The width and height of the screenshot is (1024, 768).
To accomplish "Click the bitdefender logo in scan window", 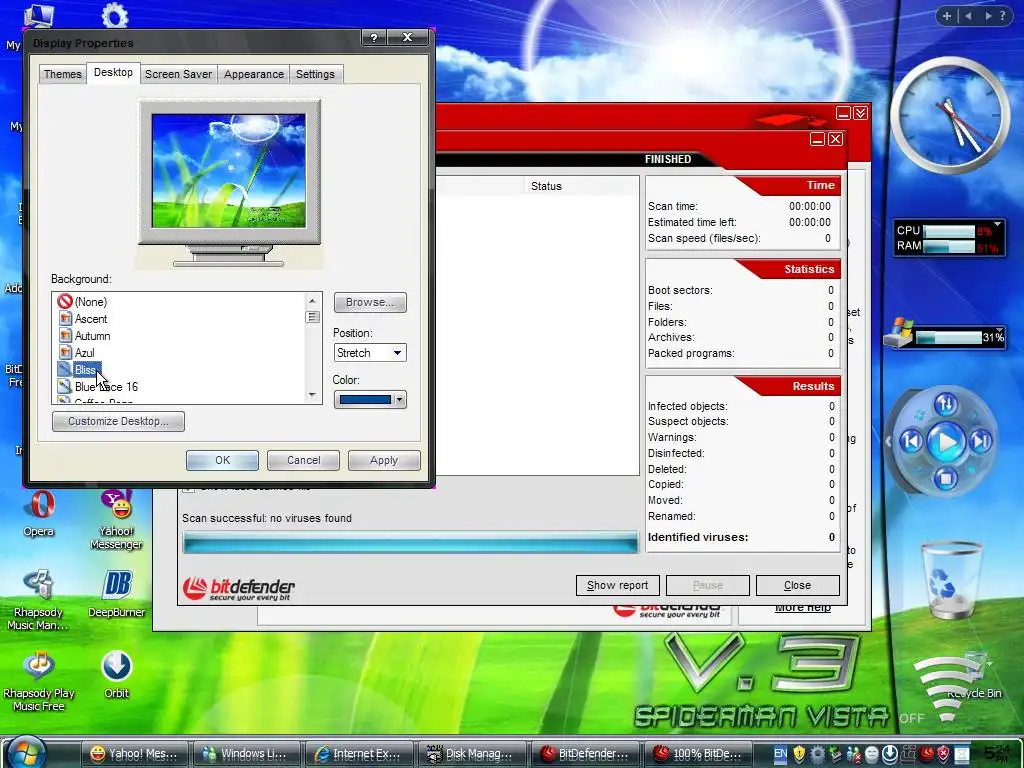I will 238,588.
